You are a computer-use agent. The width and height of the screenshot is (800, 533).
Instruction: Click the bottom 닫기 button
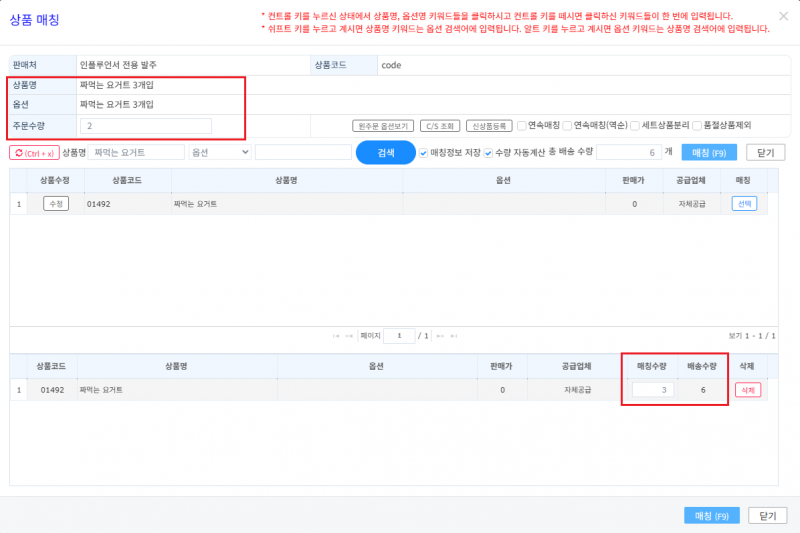(768, 516)
